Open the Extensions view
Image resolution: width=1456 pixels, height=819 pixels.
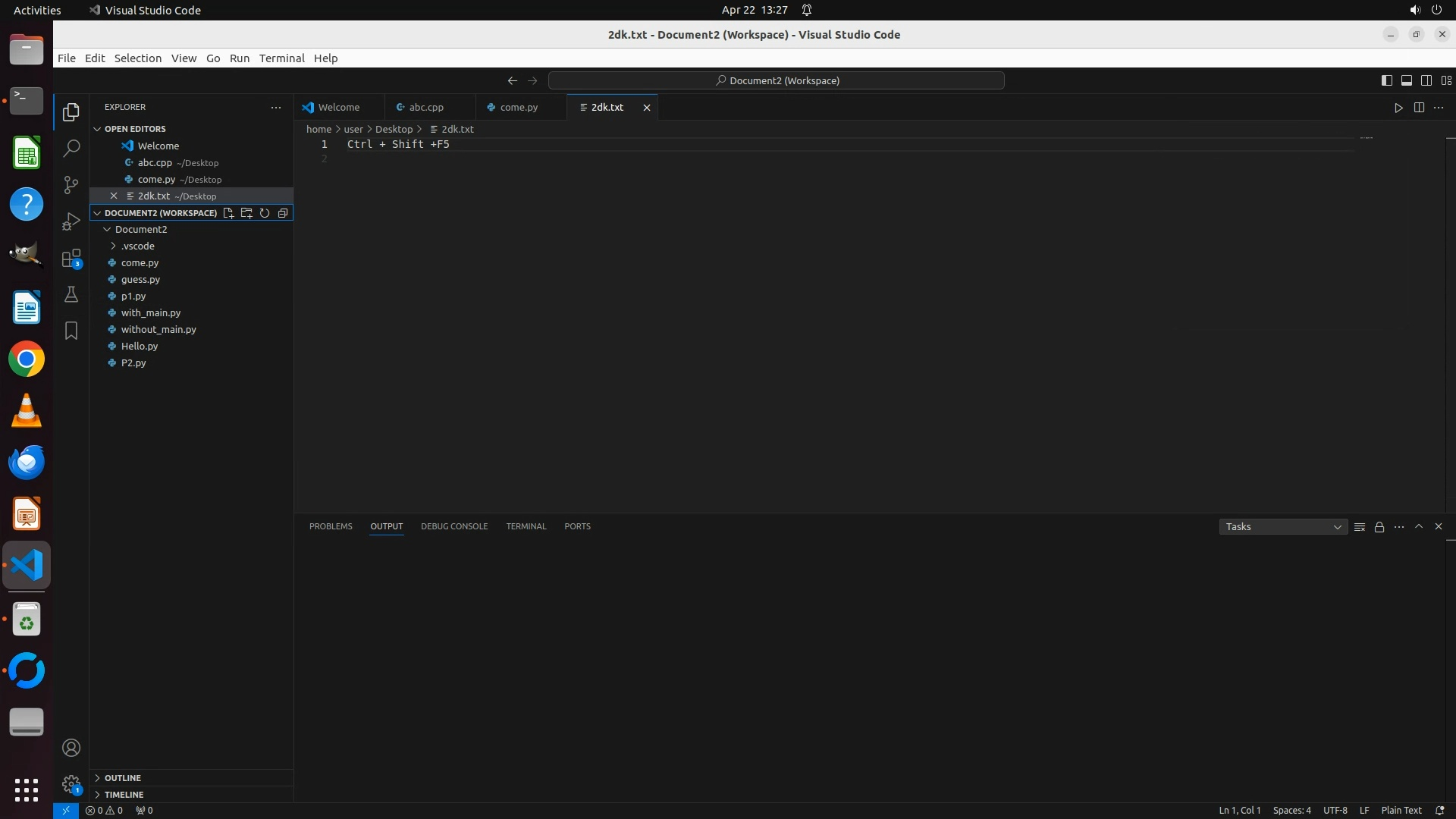point(71,259)
